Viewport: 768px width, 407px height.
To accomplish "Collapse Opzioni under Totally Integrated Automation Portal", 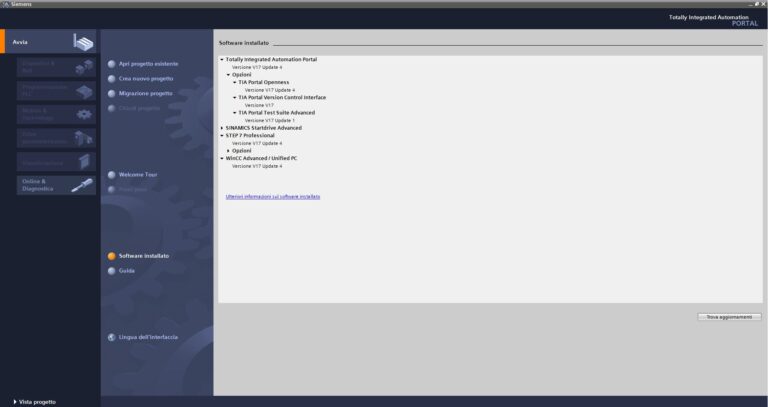I will click(228, 74).
